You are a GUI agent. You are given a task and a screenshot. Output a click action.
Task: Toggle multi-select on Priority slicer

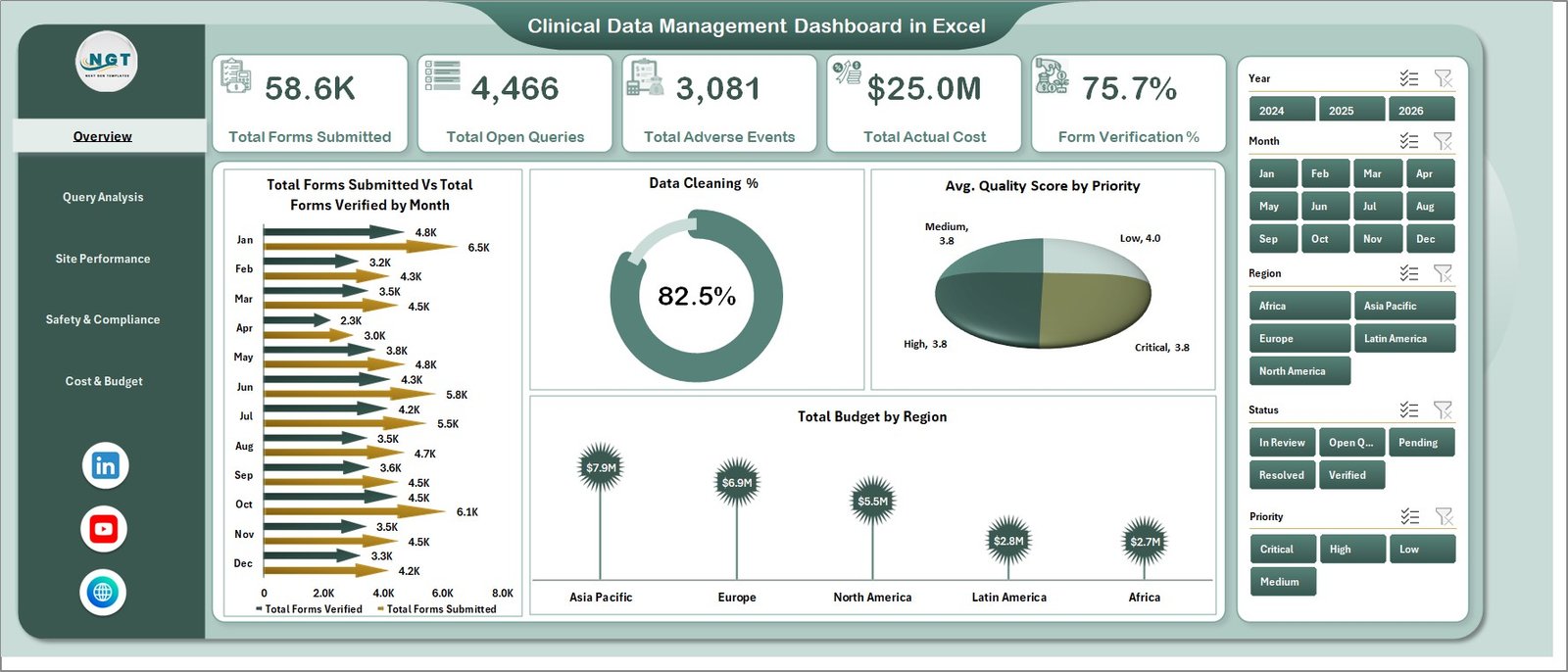pos(1409,516)
